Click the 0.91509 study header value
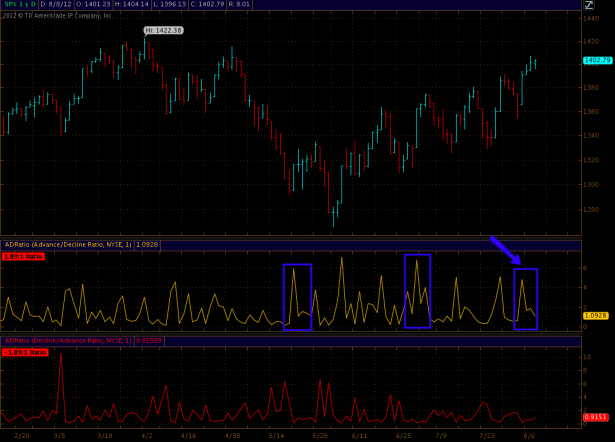The height and width of the screenshot is (442, 615). point(149,341)
